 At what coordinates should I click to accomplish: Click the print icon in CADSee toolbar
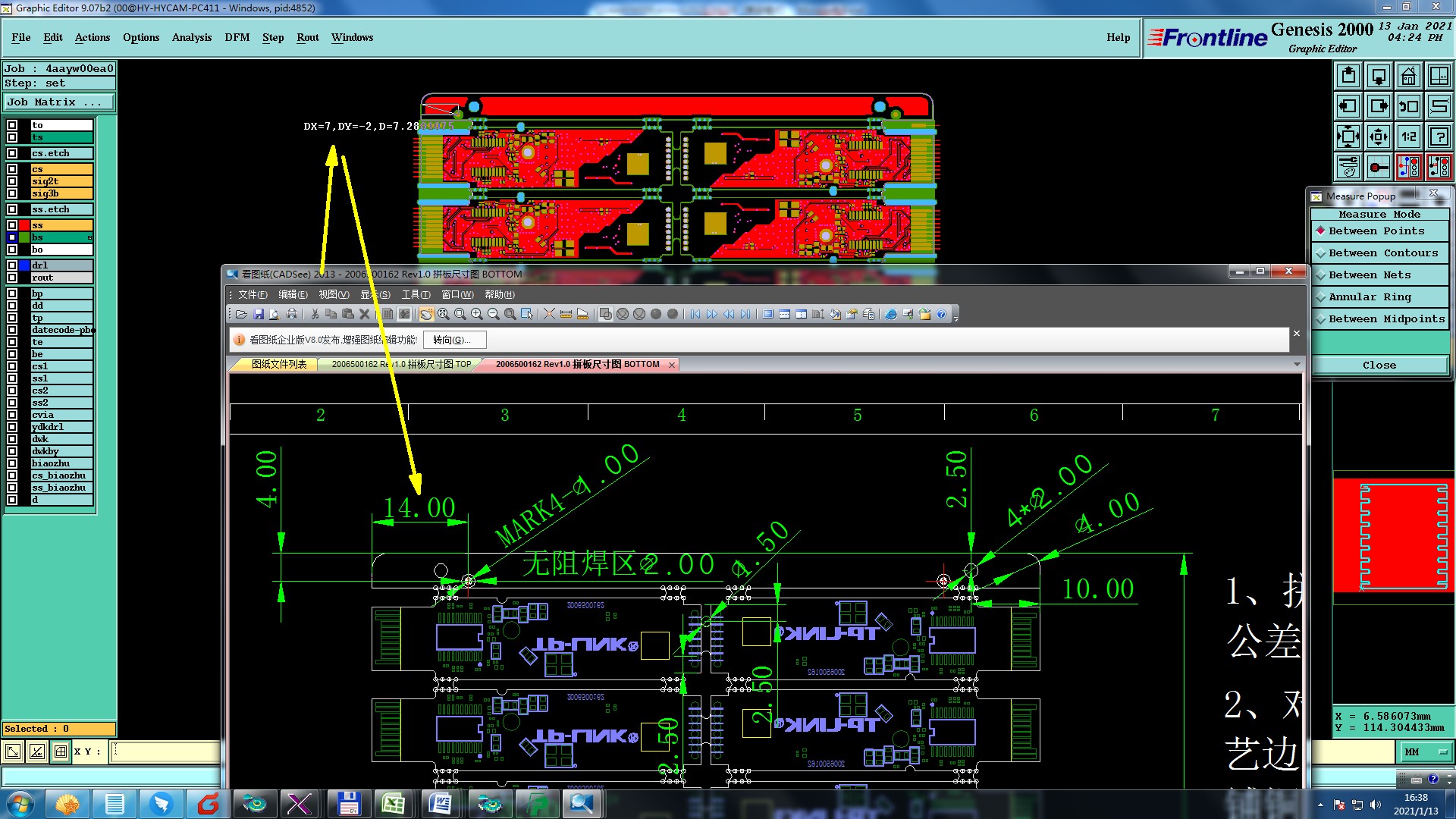pos(291,314)
